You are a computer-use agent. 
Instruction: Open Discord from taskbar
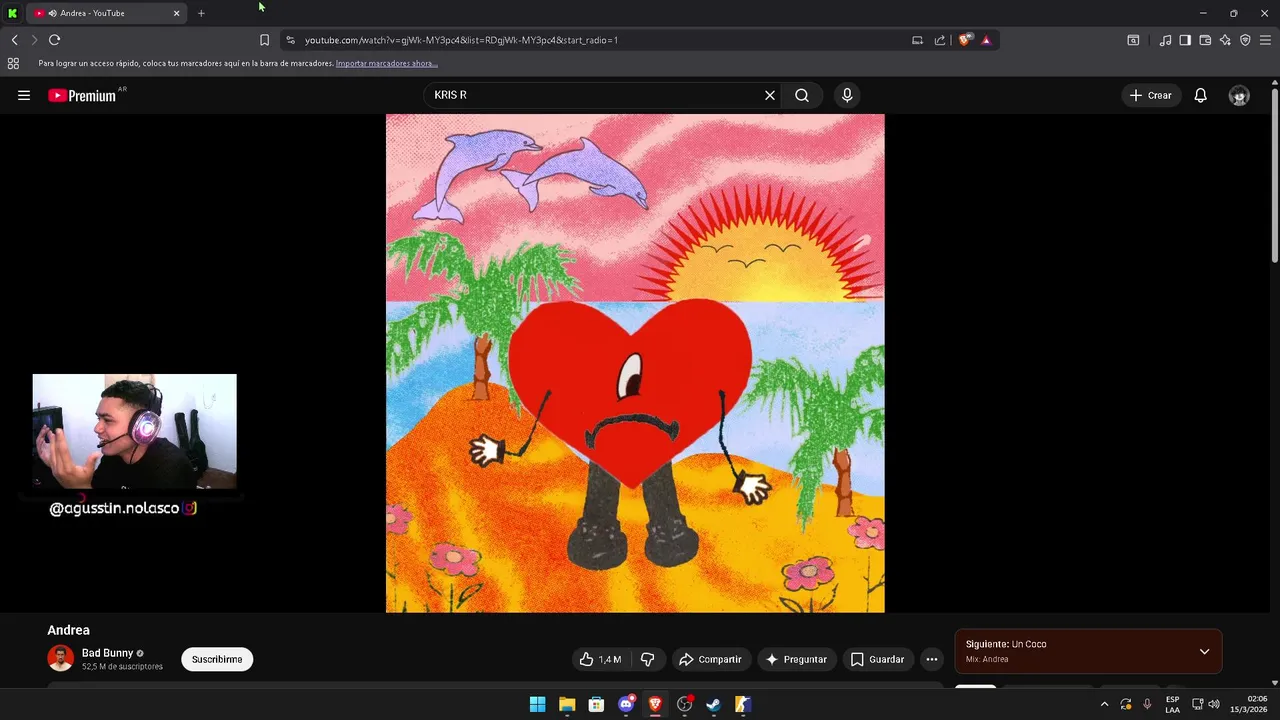click(626, 704)
